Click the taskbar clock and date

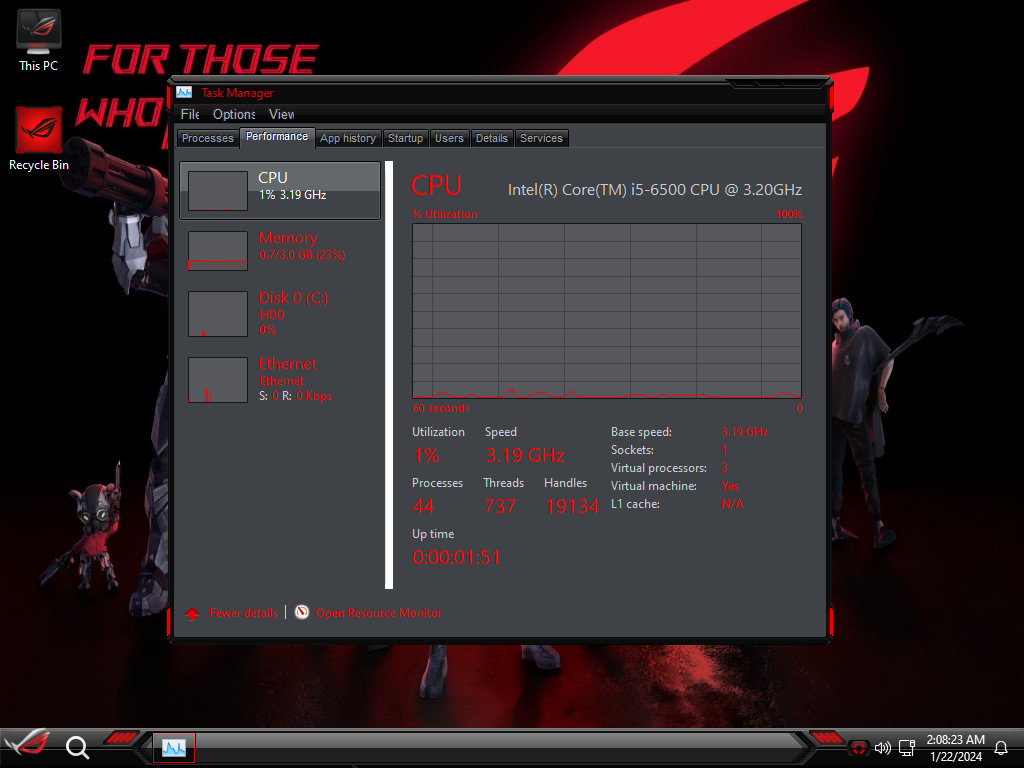957,747
